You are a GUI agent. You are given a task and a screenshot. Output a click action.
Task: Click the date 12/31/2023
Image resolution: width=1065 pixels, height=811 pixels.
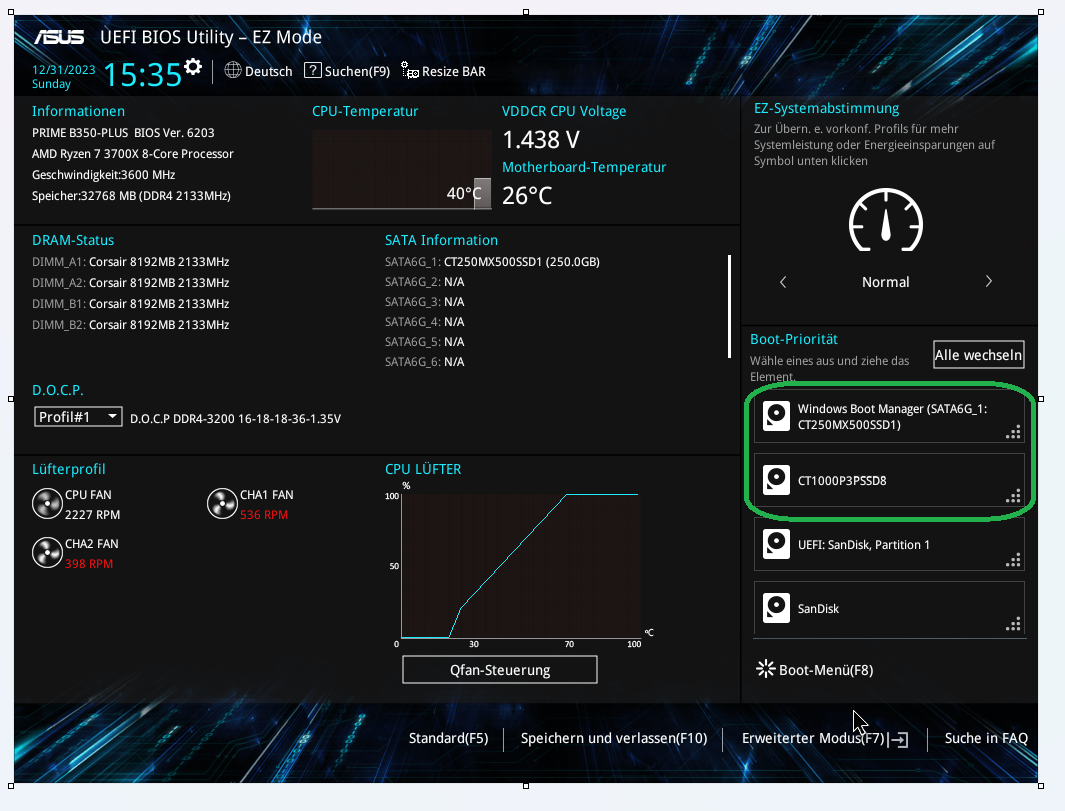coord(64,69)
